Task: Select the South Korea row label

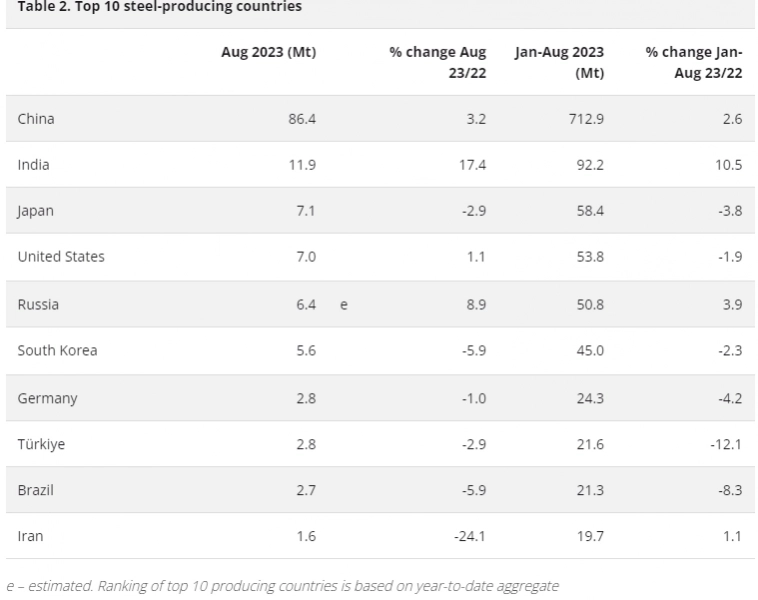Action: pos(57,350)
